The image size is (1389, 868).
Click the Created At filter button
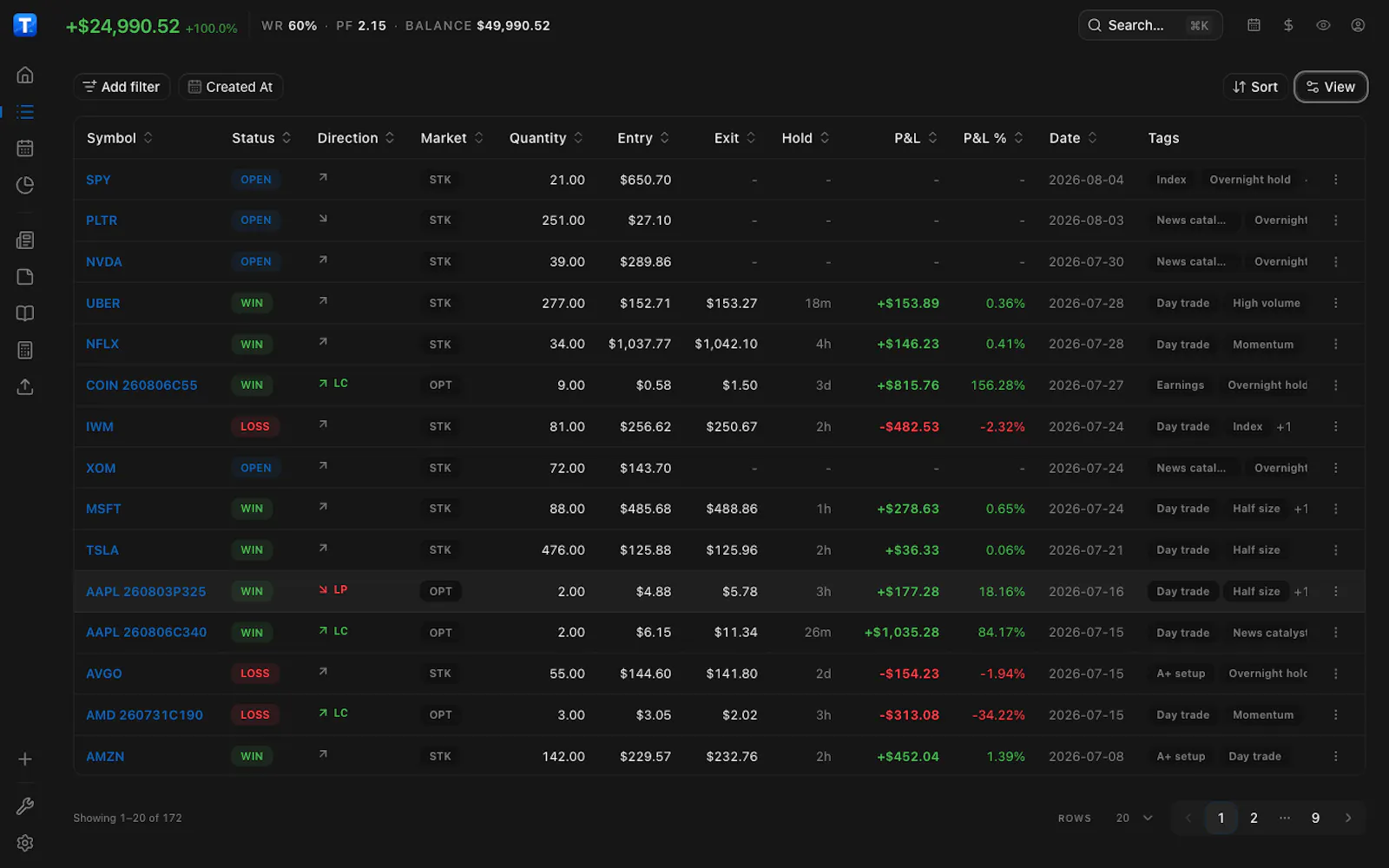point(231,87)
